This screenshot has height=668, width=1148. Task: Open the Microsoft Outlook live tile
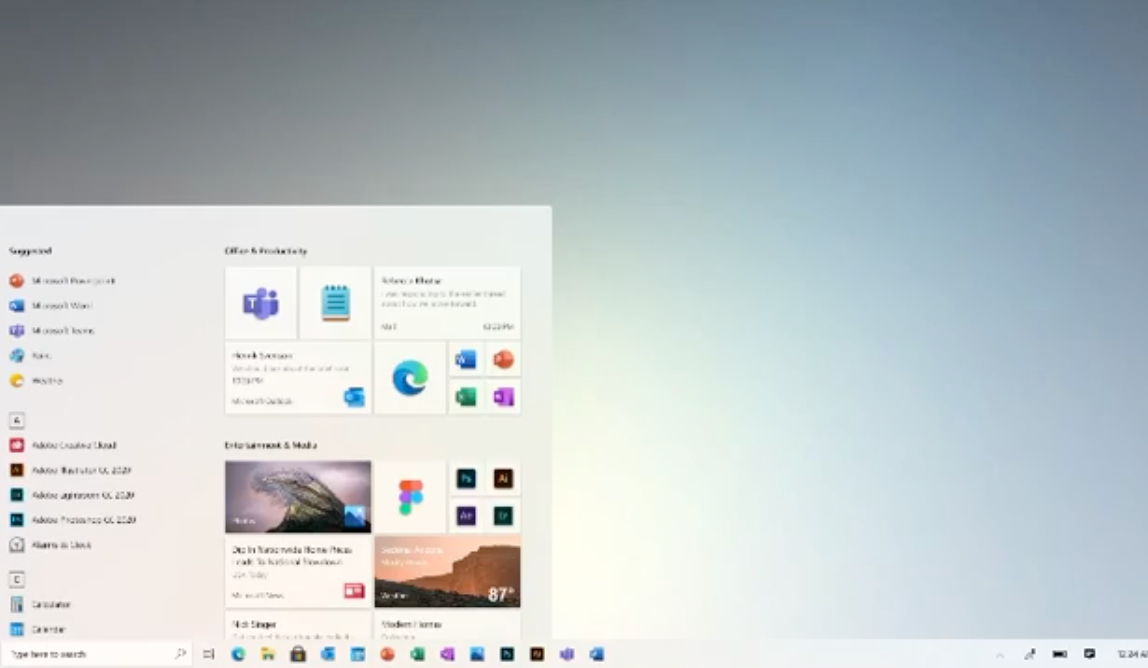click(x=298, y=378)
